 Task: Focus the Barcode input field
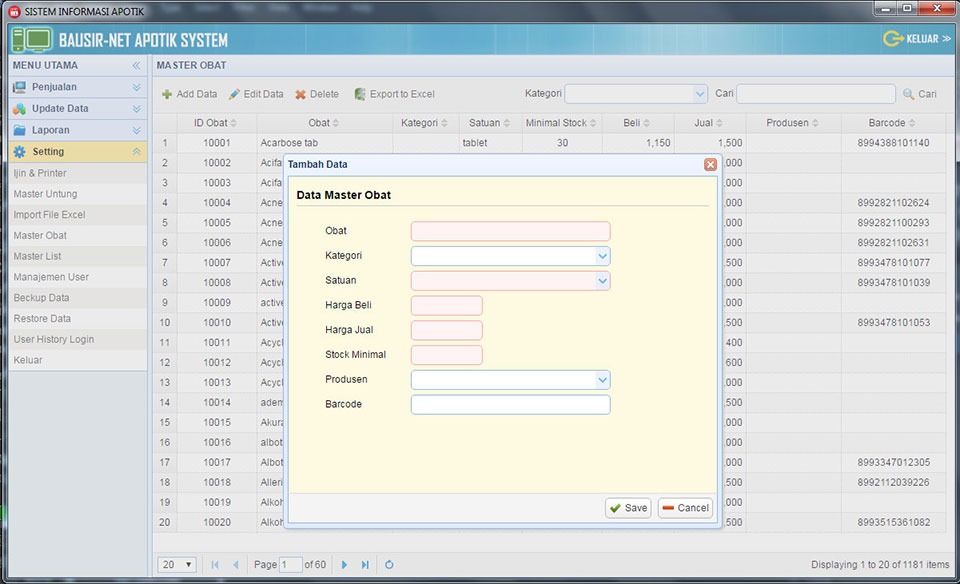click(510, 405)
